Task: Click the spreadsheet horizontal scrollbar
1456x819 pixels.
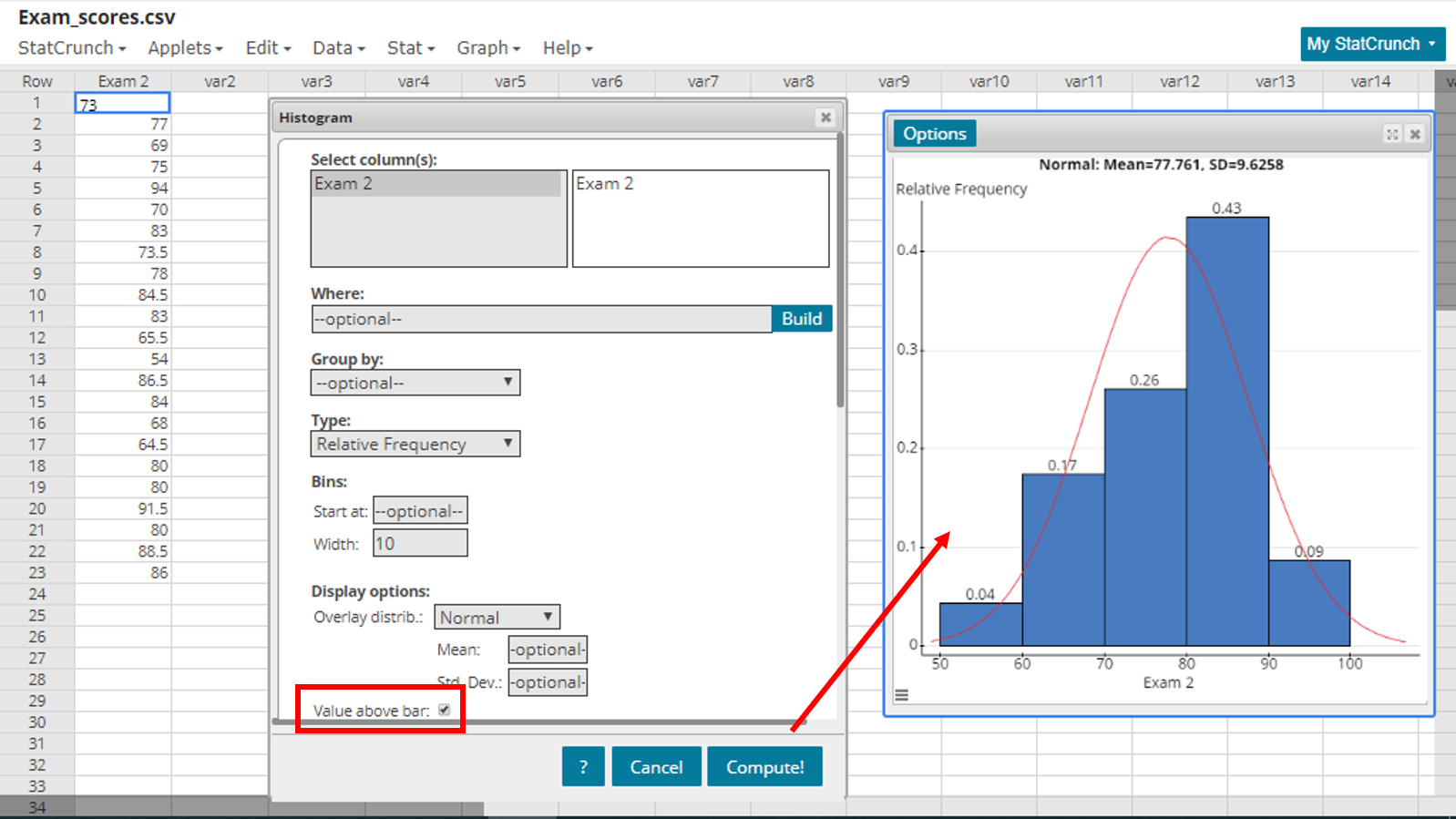Action: pyautogui.click(x=242, y=808)
